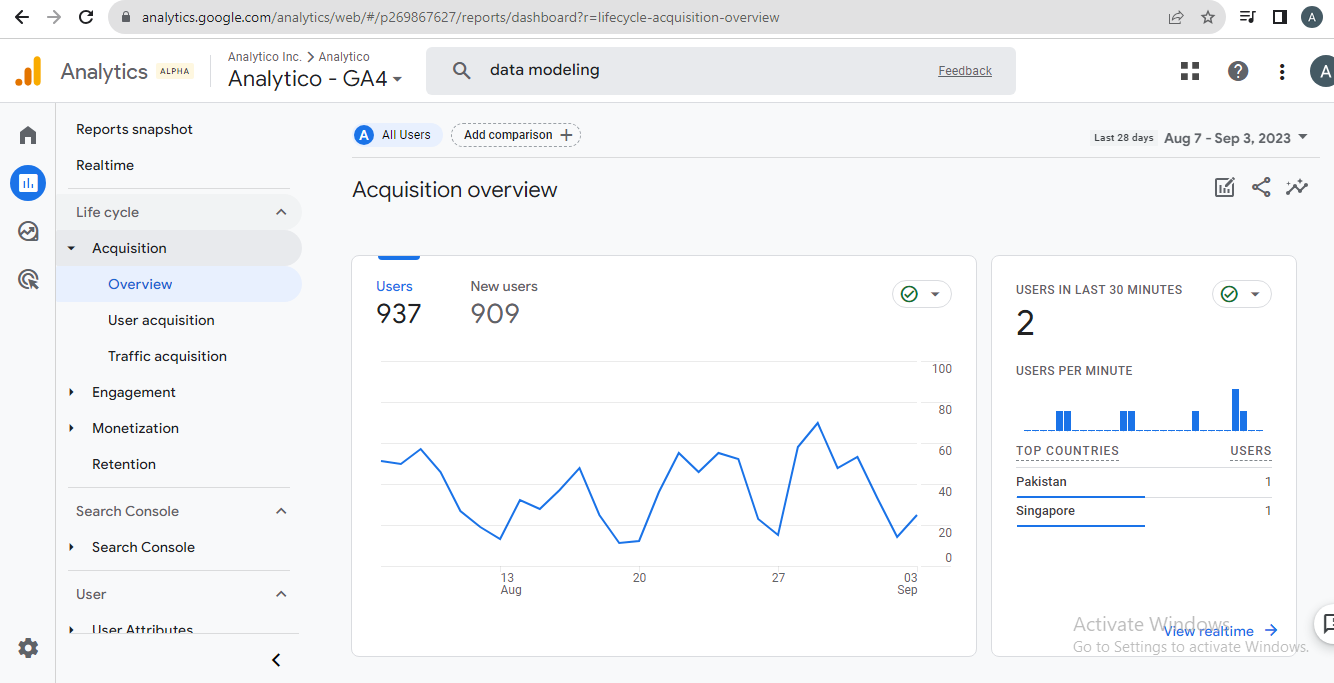Open the Insights sparkline icon

point(1297,187)
